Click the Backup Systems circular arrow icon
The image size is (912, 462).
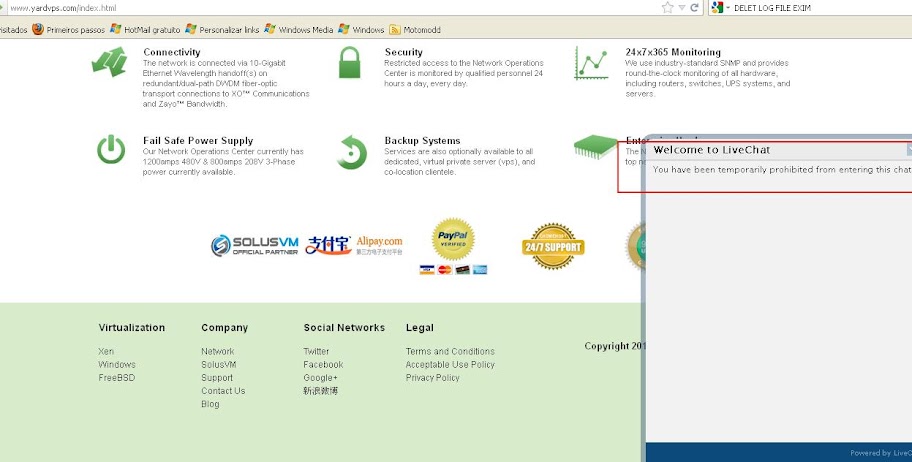coord(352,152)
